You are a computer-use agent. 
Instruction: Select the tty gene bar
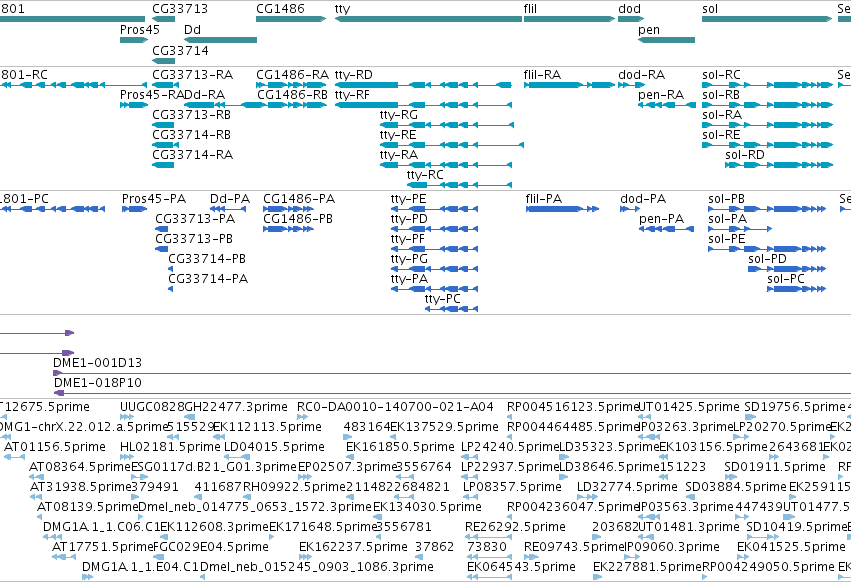(x=428, y=19)
